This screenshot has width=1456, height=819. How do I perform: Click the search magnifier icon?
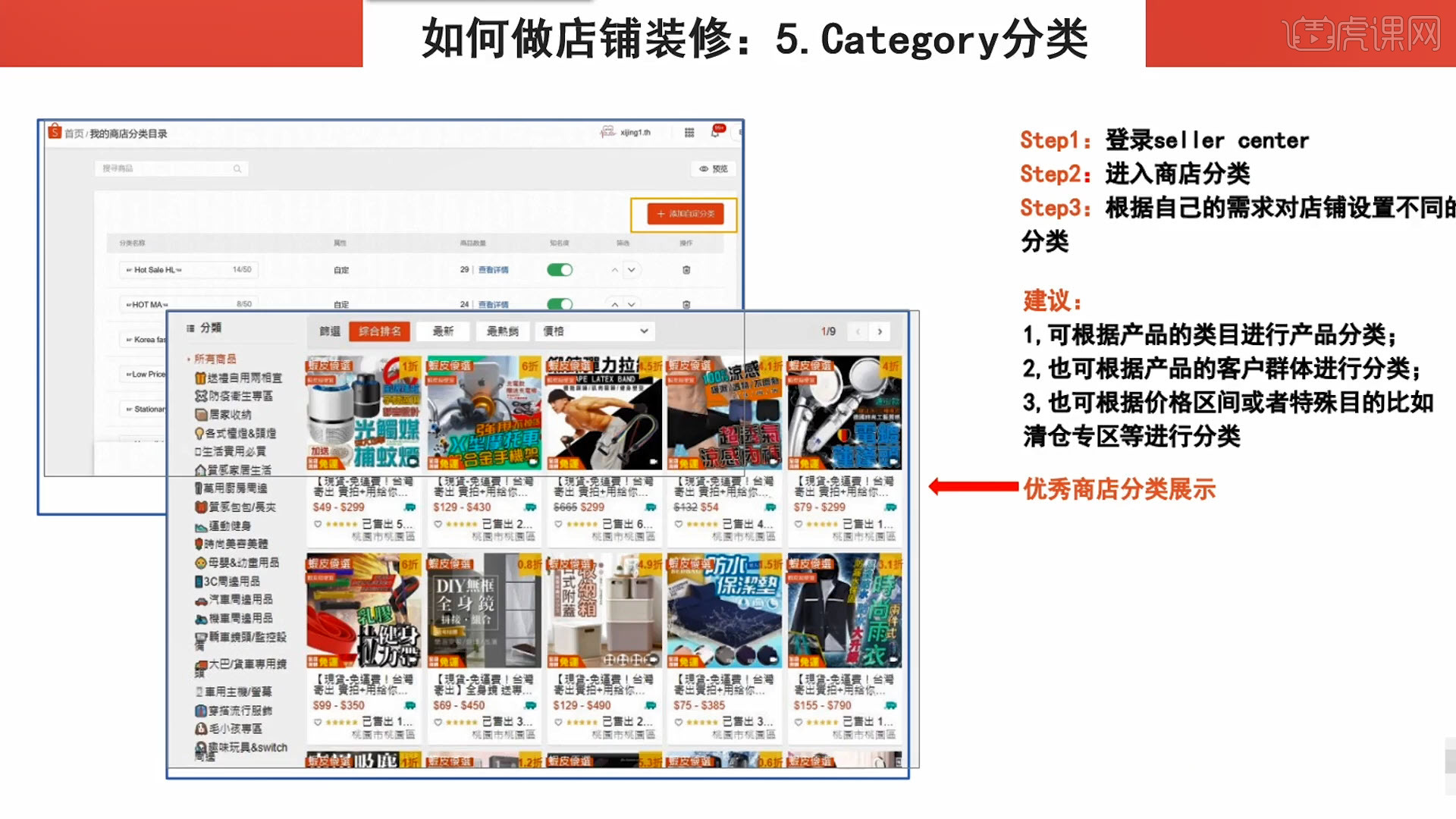coord(237,168)
